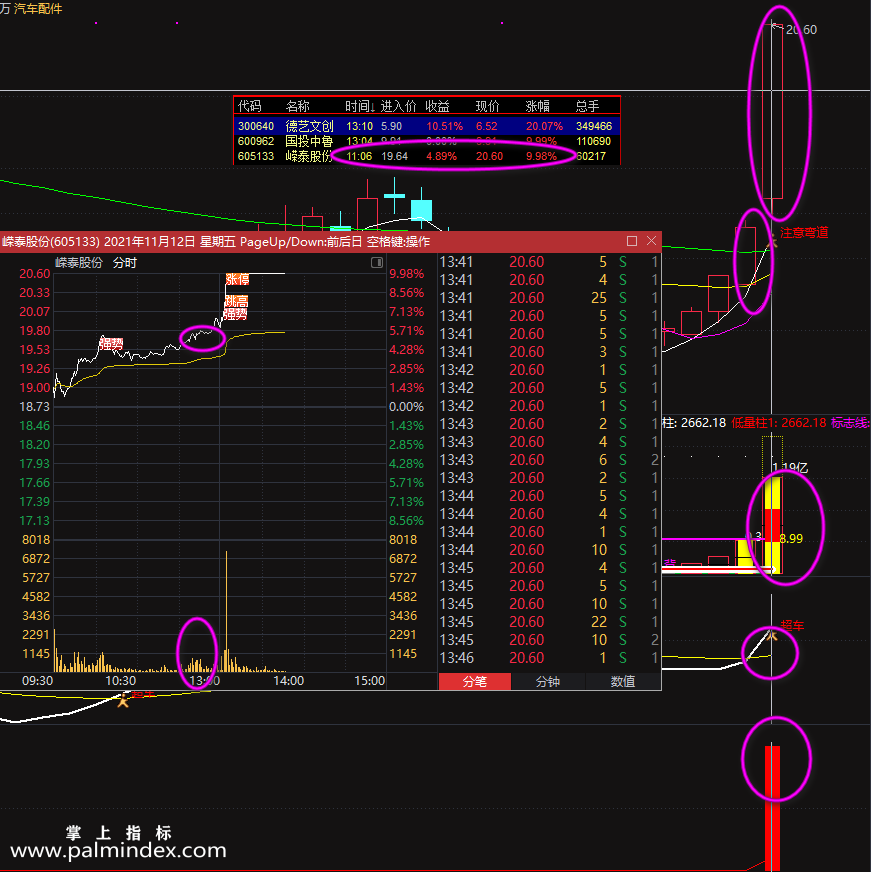The width and height of the screenshot is (871, 872).
Task: Toggle sort on the 时间 column header
Action: pyautogui.click(x=360, y=106)
